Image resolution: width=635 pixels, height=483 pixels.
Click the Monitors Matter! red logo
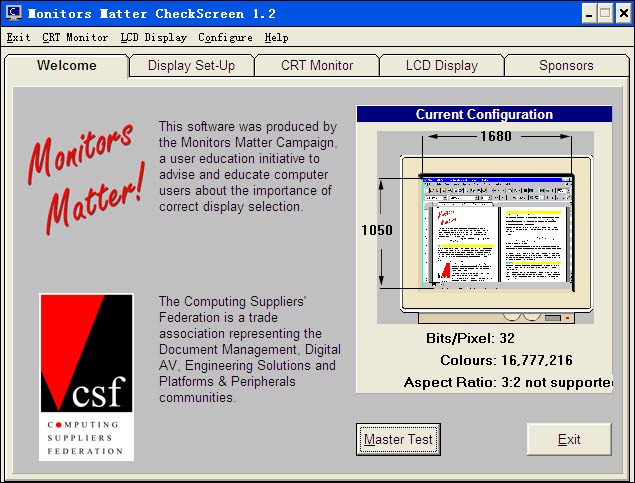point(86,178)
